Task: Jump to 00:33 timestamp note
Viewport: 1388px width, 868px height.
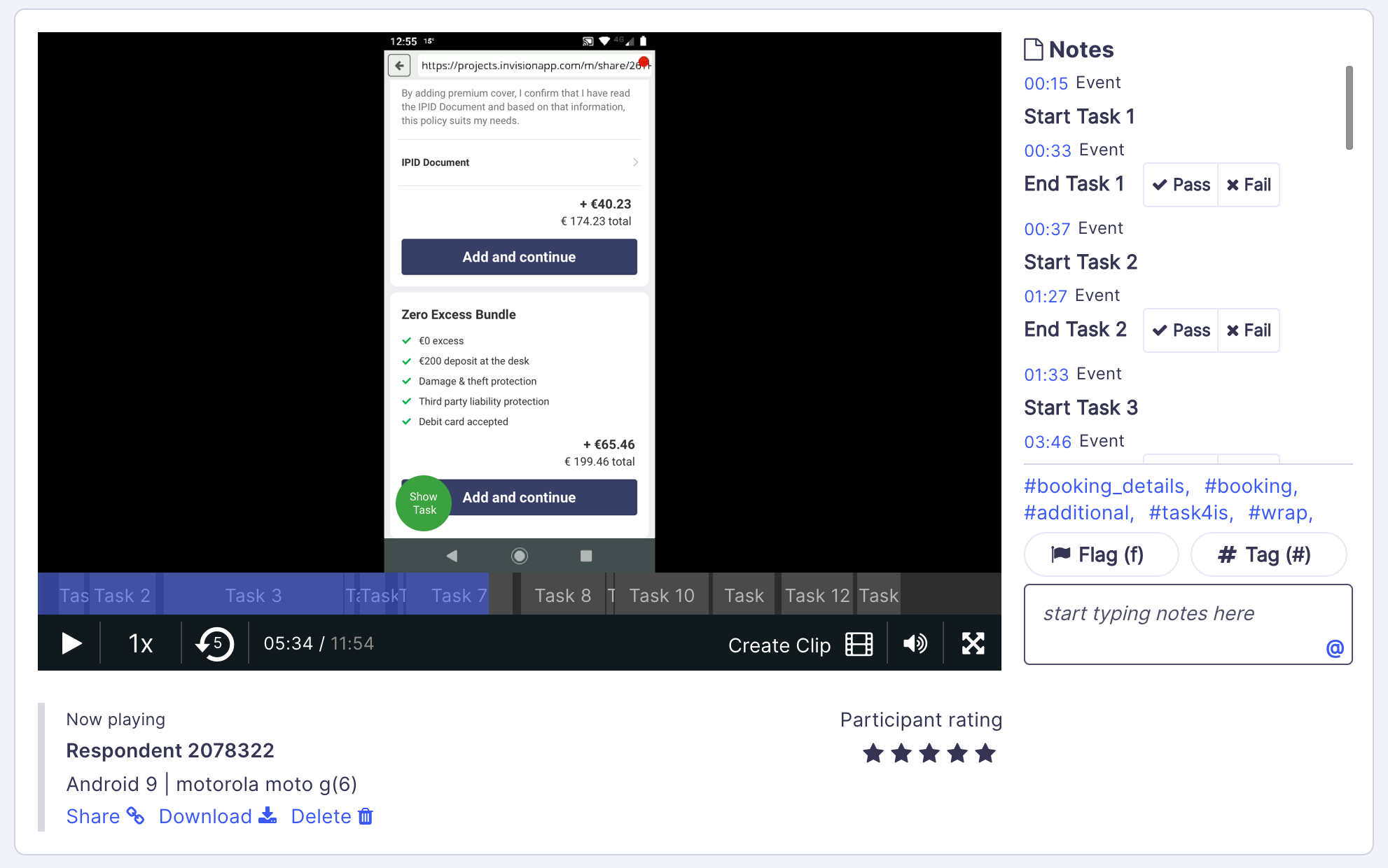Action: pos(1048,150)
